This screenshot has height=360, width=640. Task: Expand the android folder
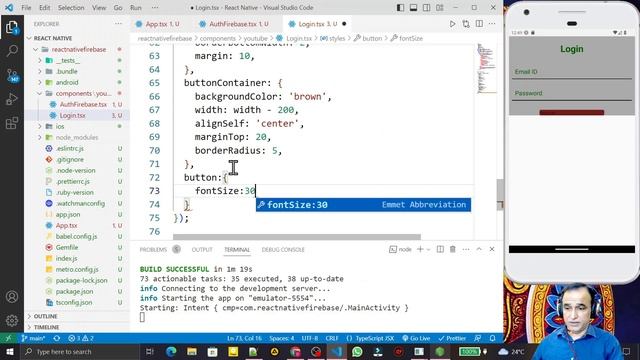pyautogui.click(x=78, y=82)
